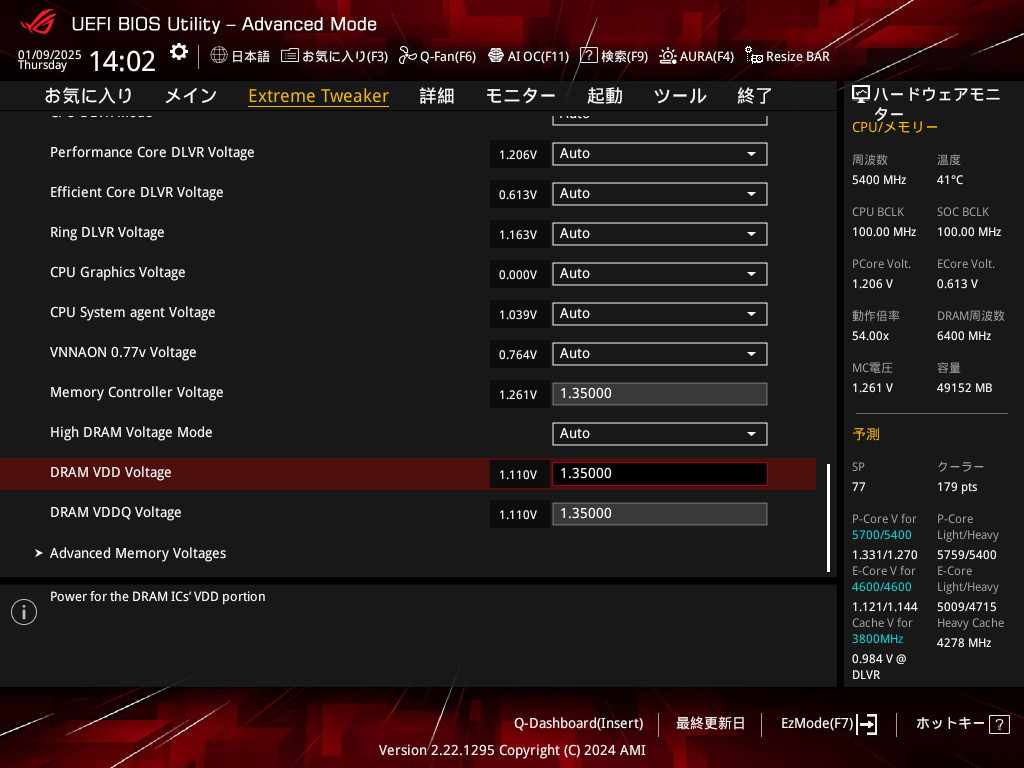
Task: Expand the Advanced Memory Voltages submenu
Action: [x=138, y=553]
